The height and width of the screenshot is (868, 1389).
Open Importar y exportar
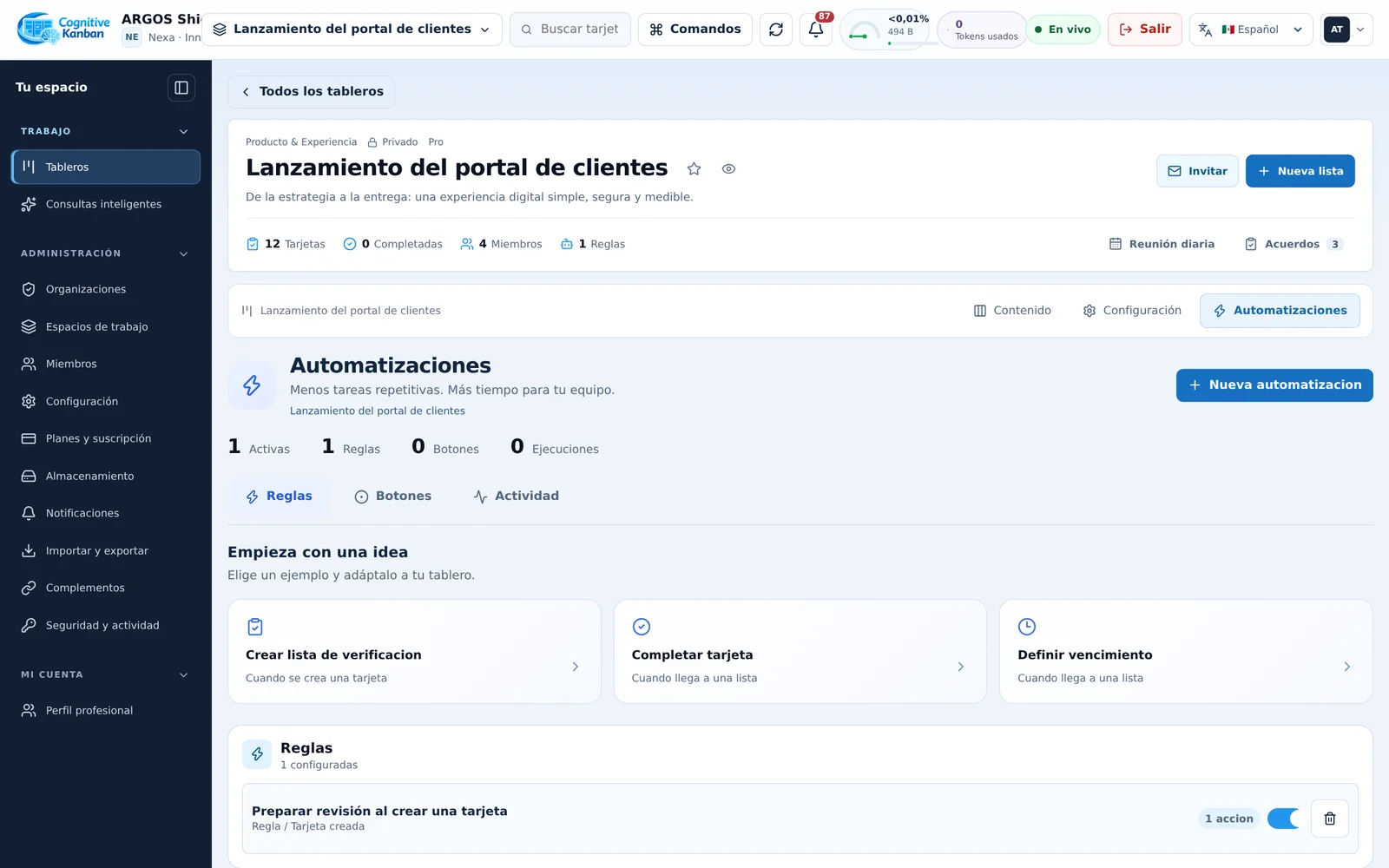tap(105, 550)
